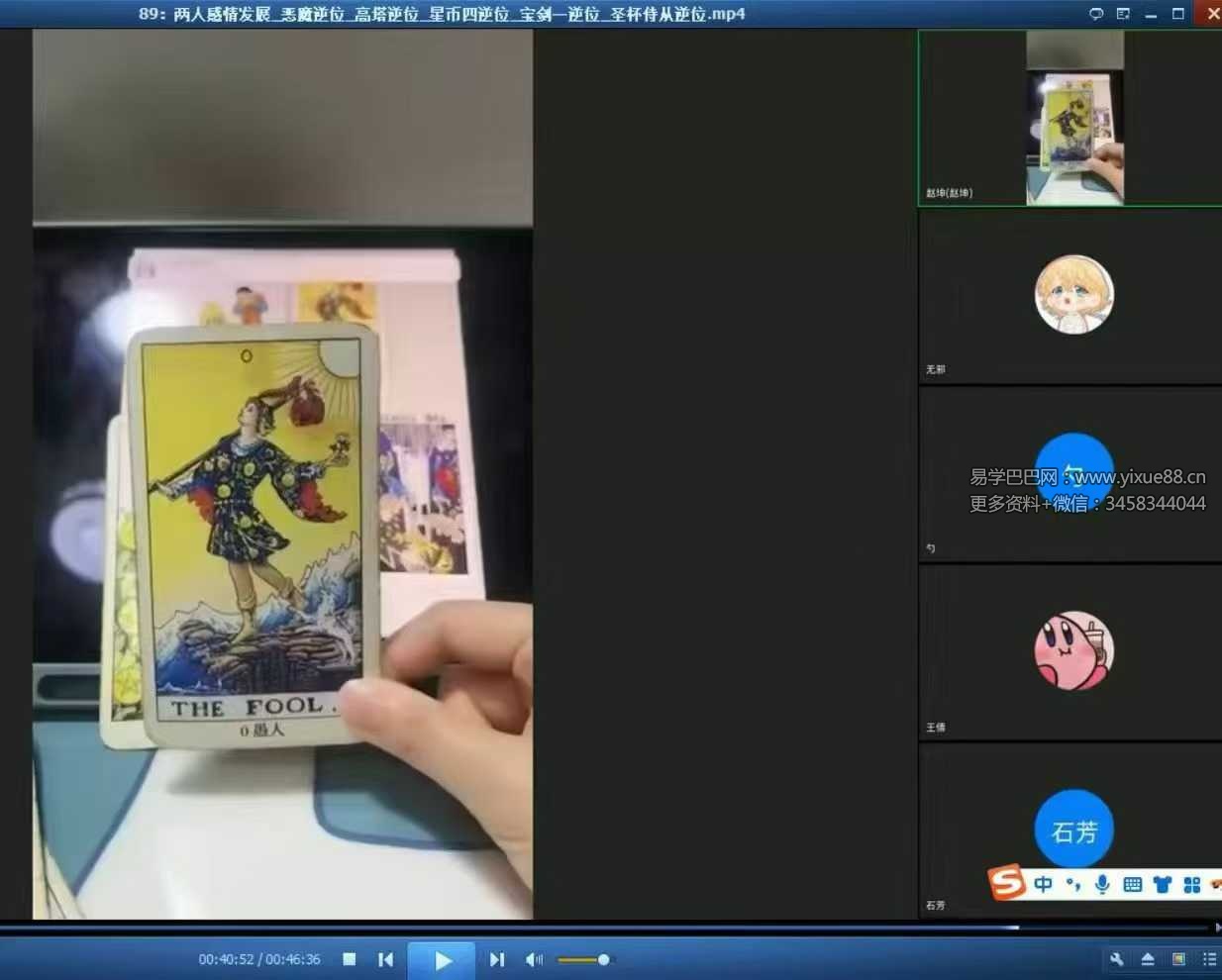Open the chat bubble icon in title bar
The width and height of the screenshot is (1222, 980).
1096,14
